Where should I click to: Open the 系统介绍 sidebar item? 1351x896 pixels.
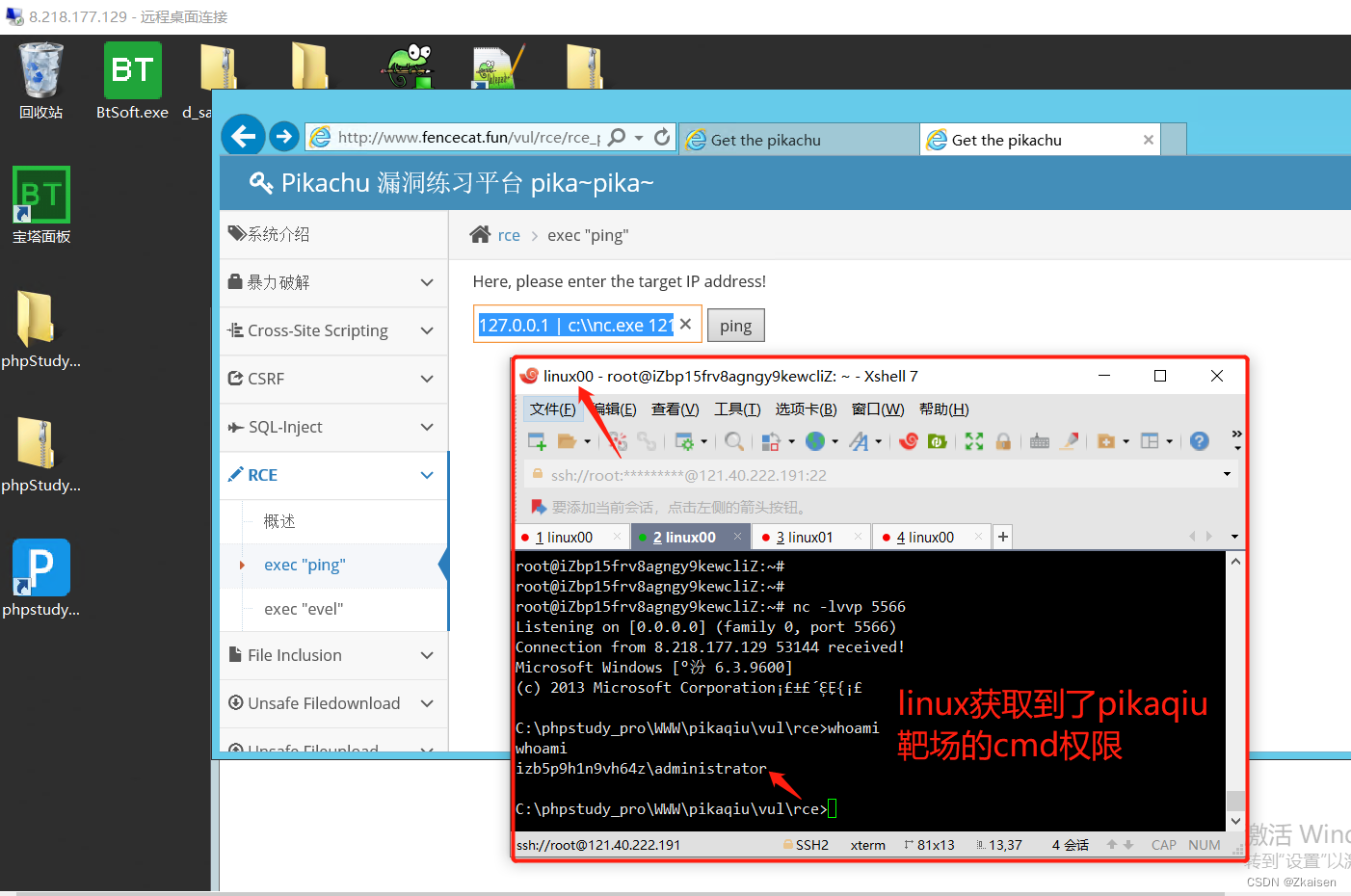pyautogui.click(x=333, y=234)
